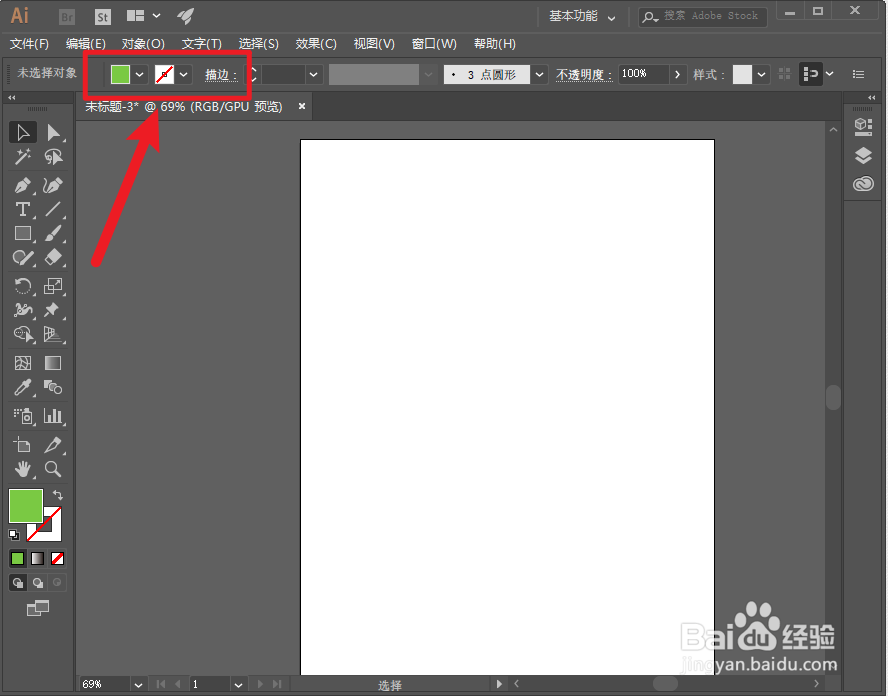Click the Adobe Stock search field
This screenshot has height=696, width=888.
point(703,16)
